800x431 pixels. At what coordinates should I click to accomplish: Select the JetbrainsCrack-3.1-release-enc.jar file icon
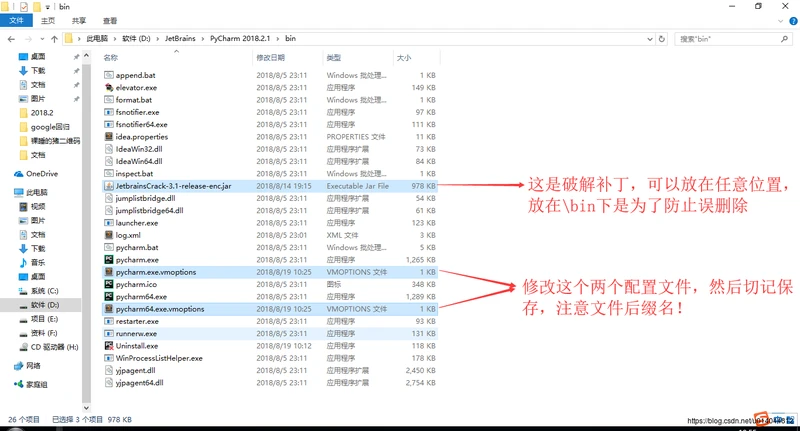point(109,186)
